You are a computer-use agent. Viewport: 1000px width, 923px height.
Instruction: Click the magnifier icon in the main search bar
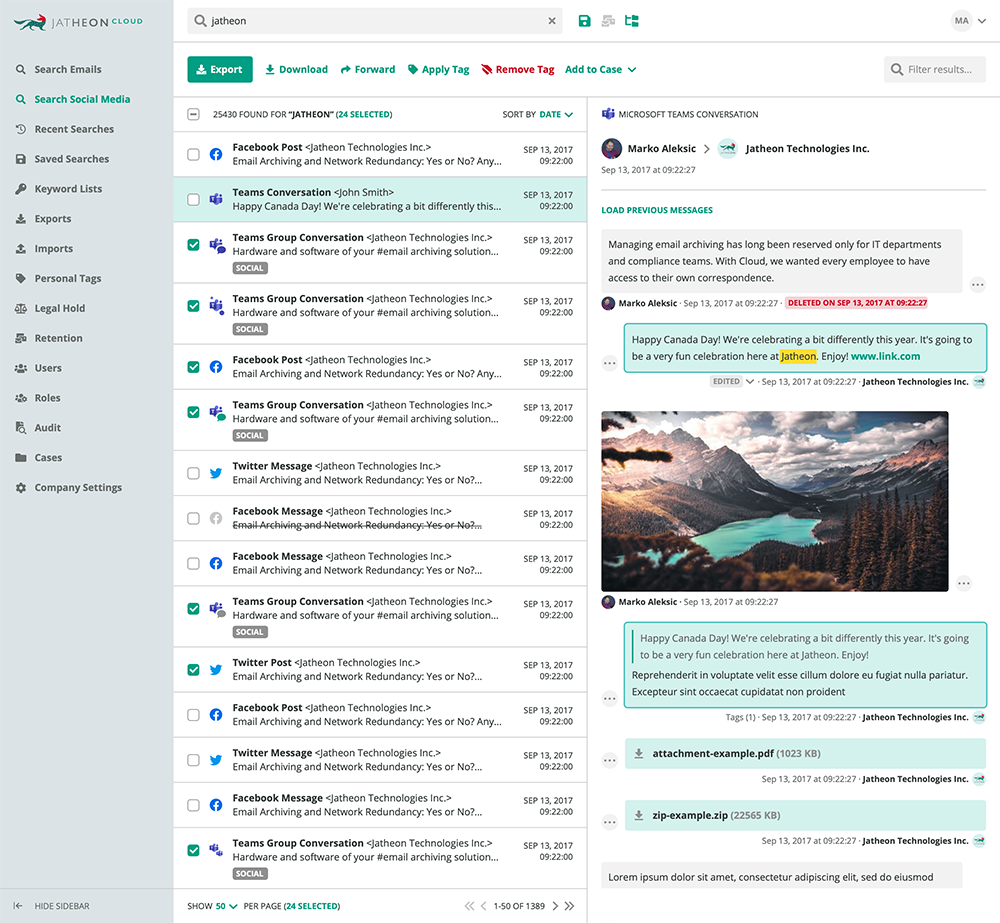point(200,21)
